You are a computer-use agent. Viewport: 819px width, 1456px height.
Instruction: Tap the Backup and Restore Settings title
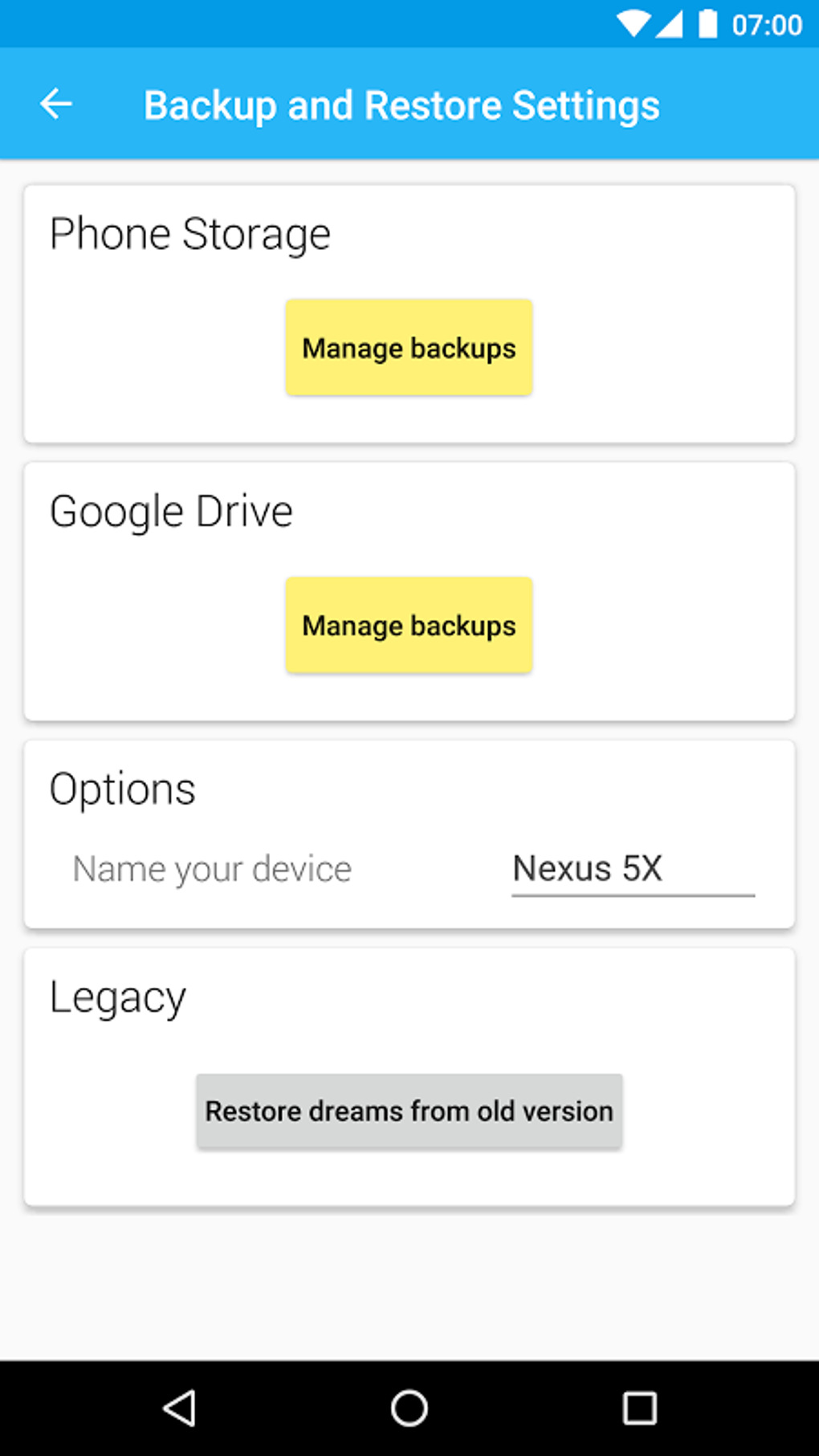(x=401, y=105)
